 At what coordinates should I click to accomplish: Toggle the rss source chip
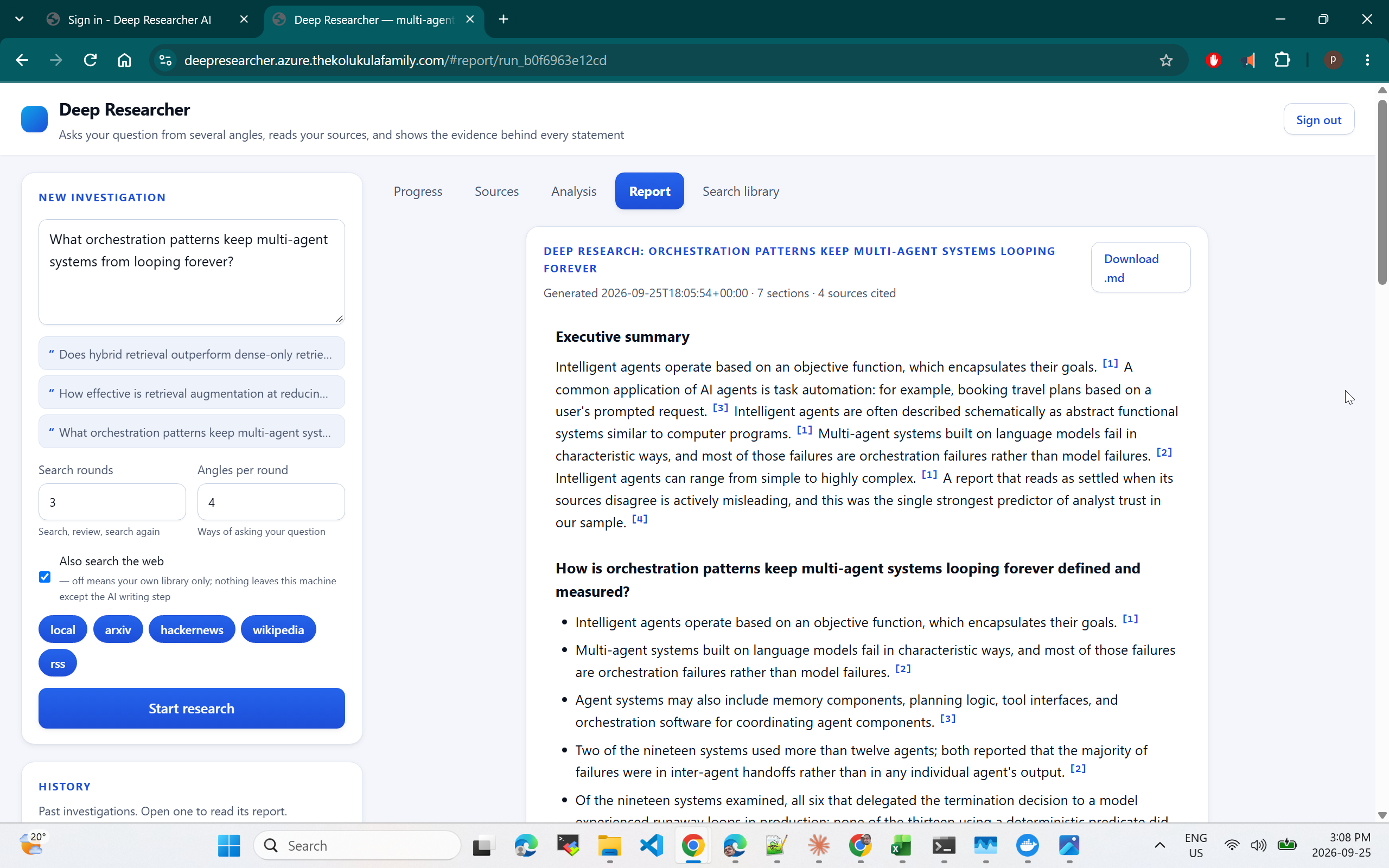[x=58, y=663]
